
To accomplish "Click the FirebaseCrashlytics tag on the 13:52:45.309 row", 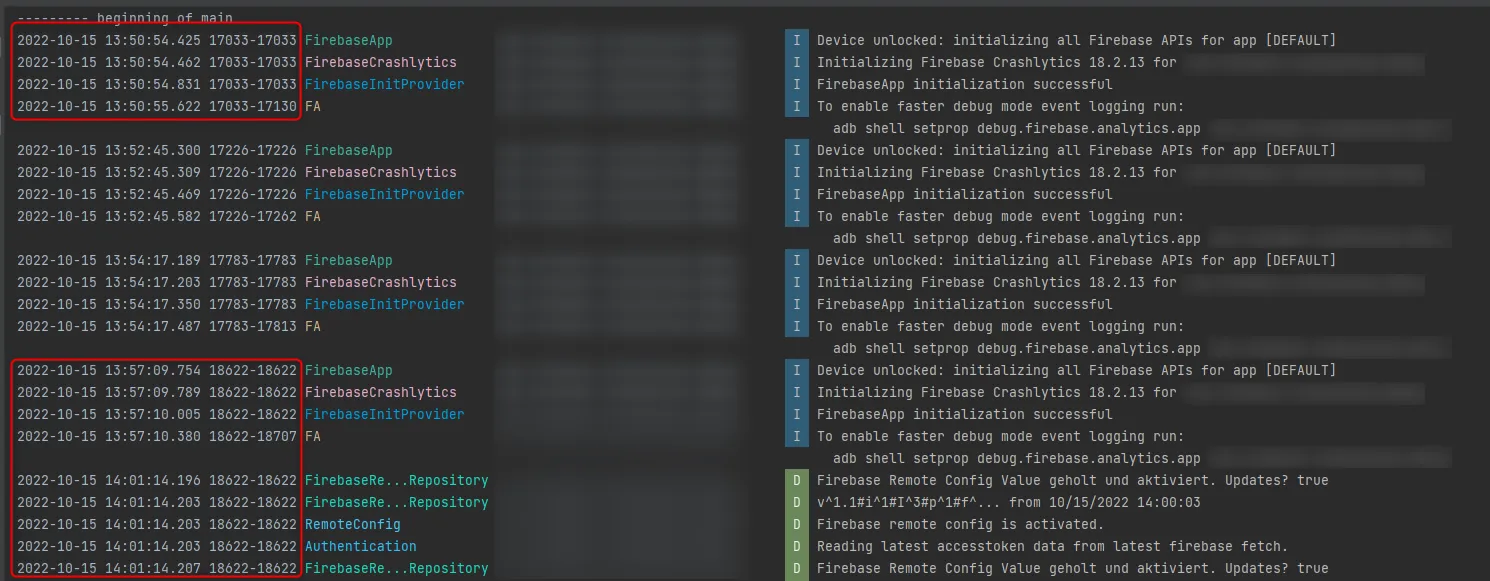I will pos(380,173).
